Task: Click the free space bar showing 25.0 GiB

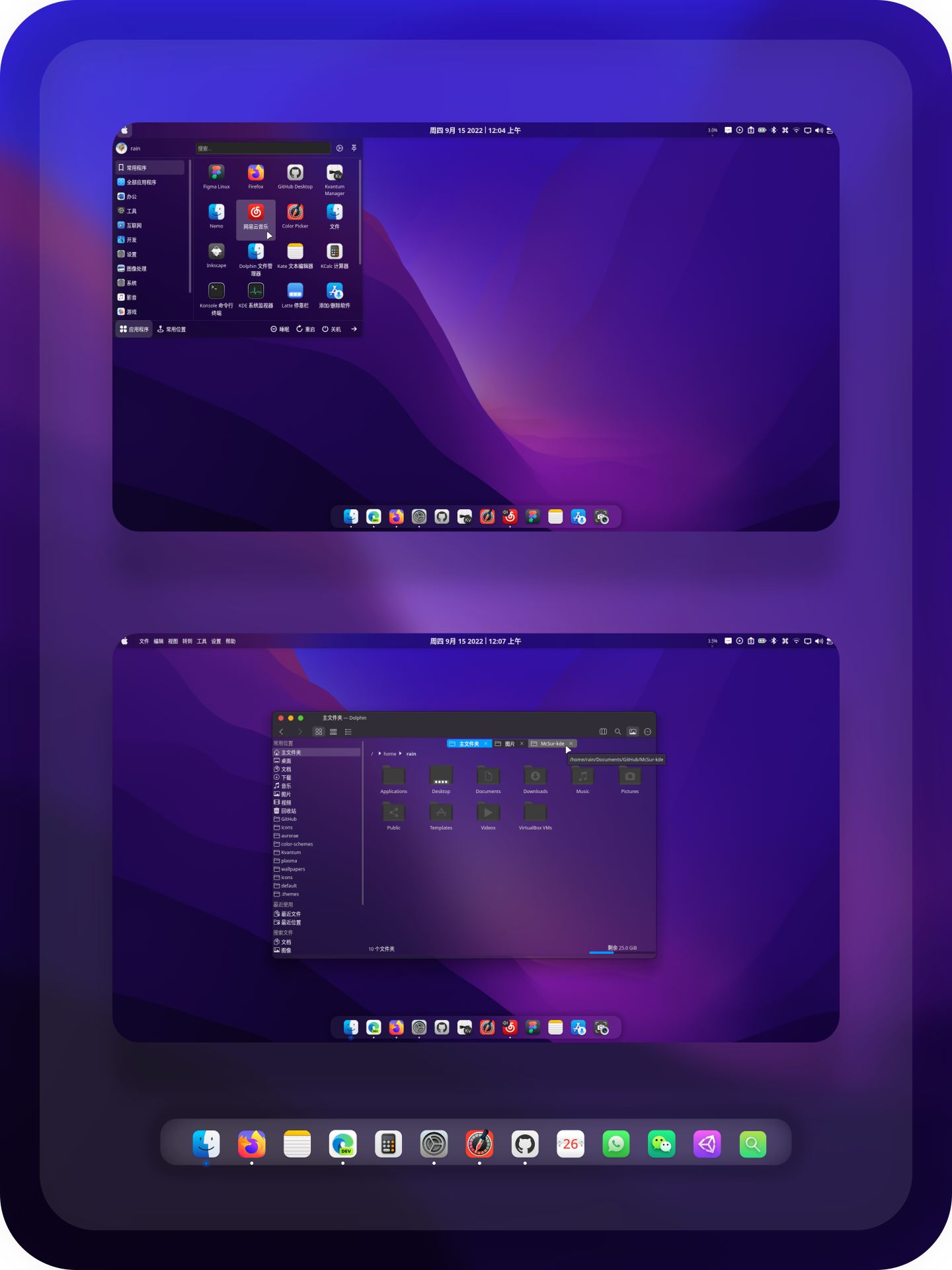Action: click(x=622, y=952)
